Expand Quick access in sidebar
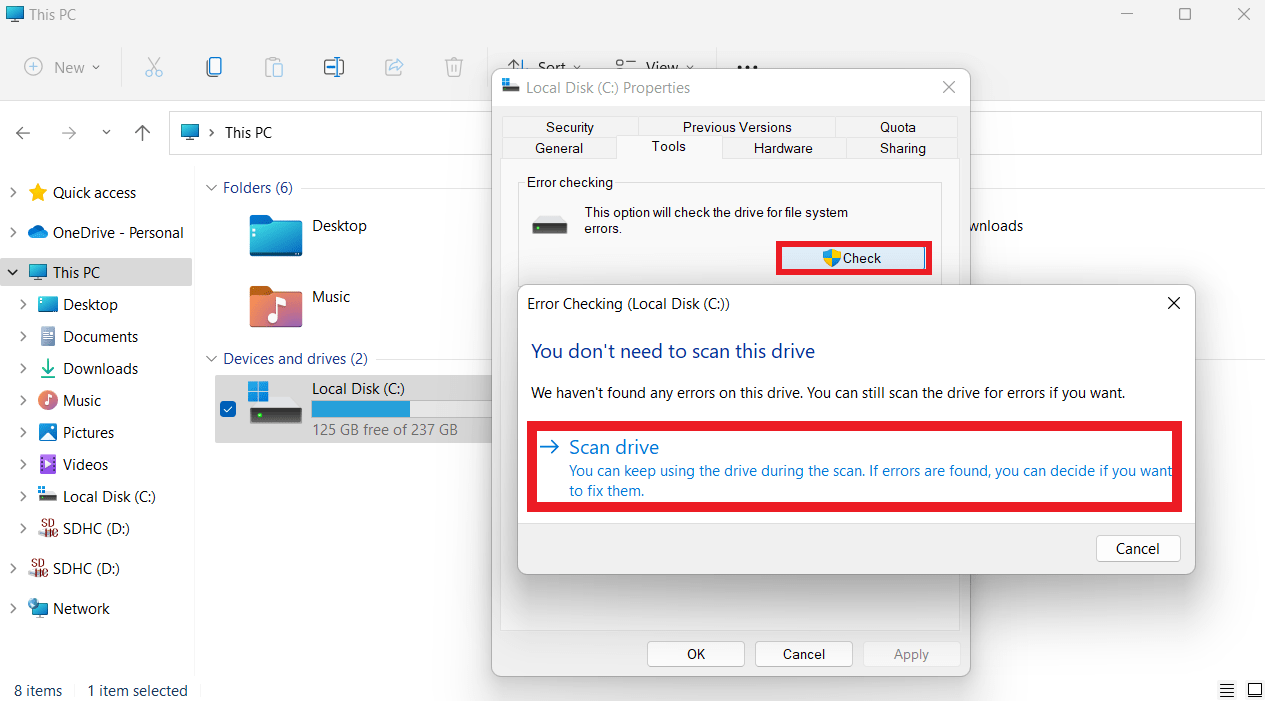1265x701 pixels. pyautogui.click(x=13, y=192)
